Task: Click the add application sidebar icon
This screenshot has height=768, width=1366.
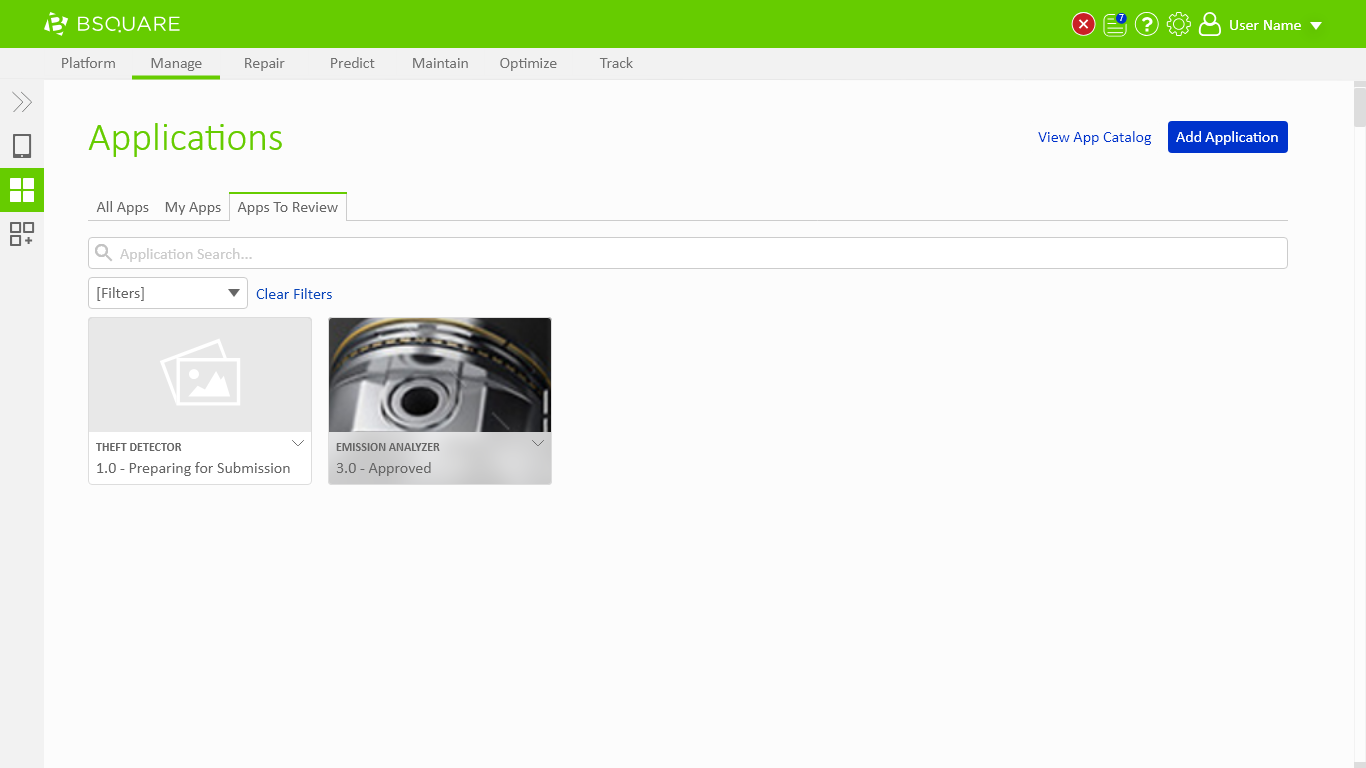Action: (x=22, y=234)
